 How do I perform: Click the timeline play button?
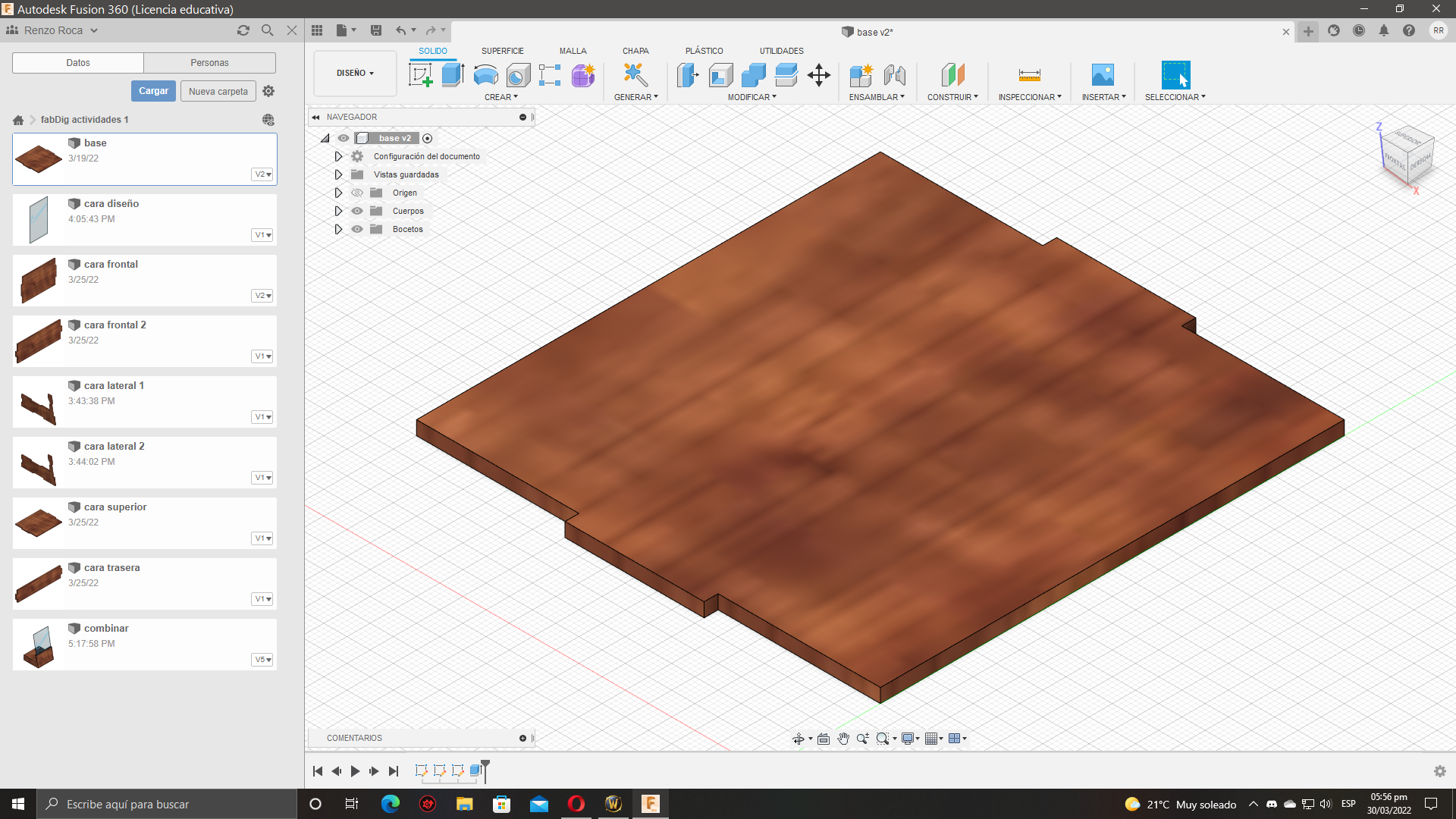[355, 771]
